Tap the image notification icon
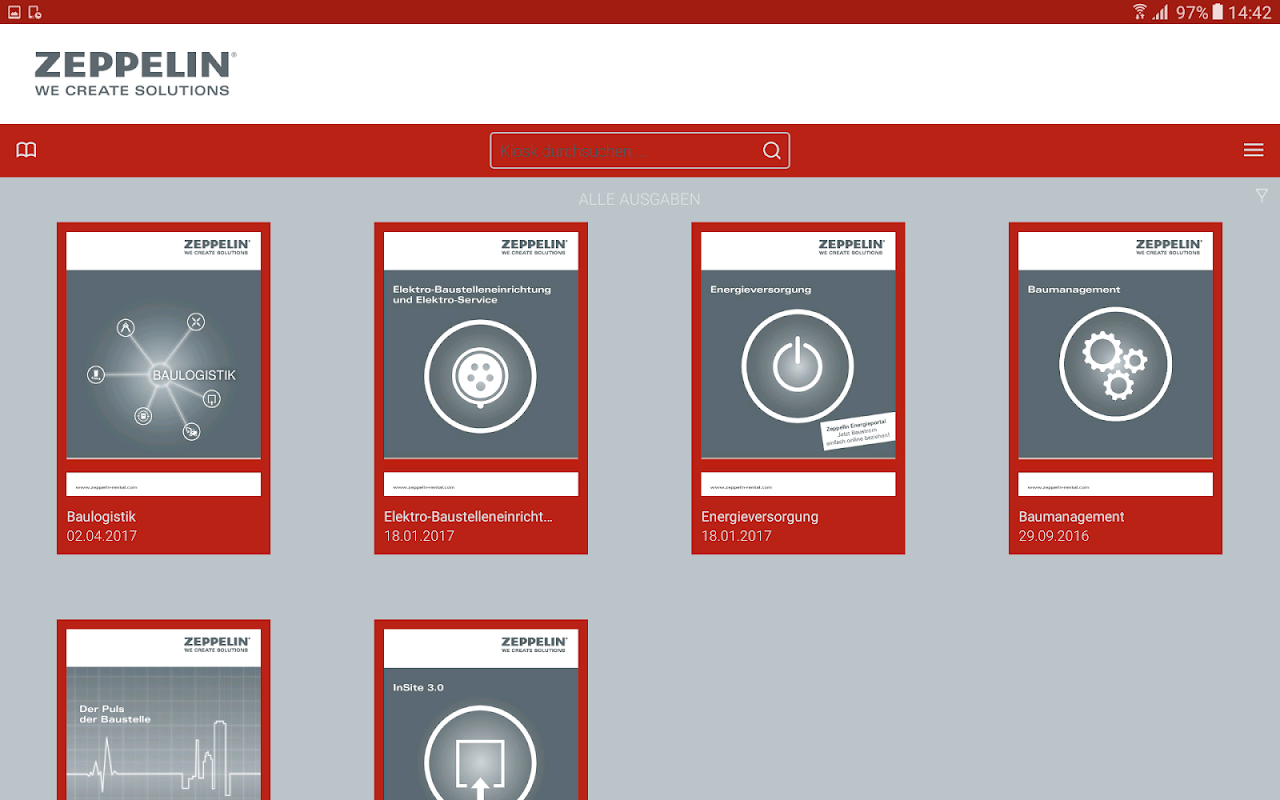The height and width of the screenshot is (800, 1280). [x=14, y=12]
